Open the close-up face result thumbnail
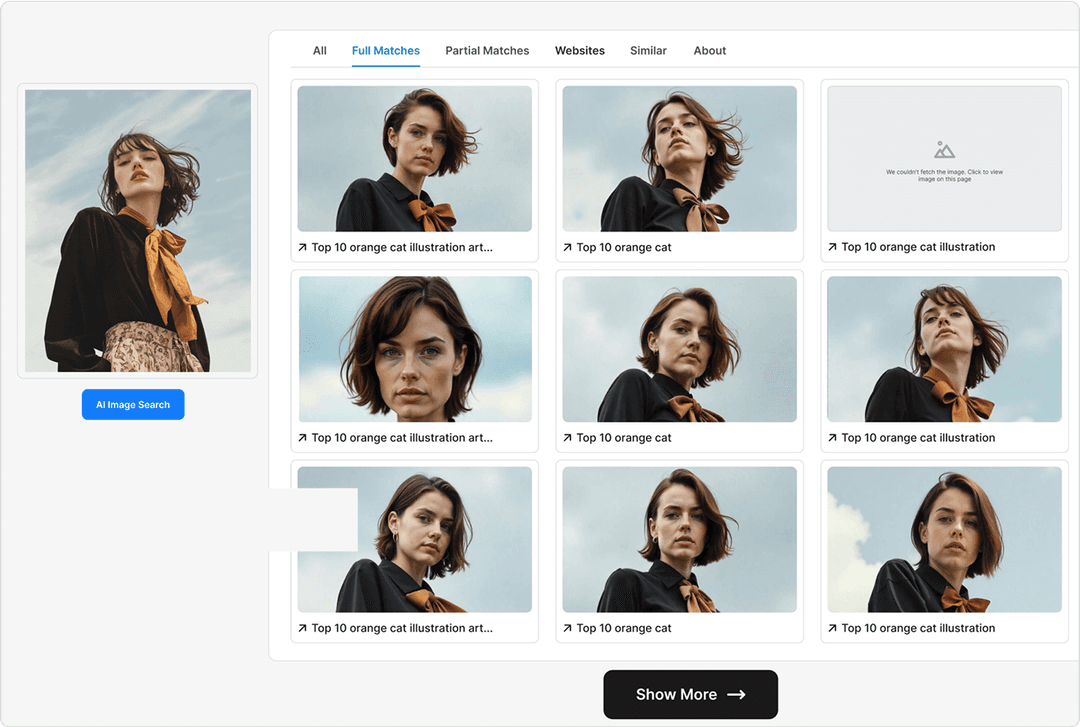Image resolution: width=1080 pixels, height=727 pixels. coord(415,349)
